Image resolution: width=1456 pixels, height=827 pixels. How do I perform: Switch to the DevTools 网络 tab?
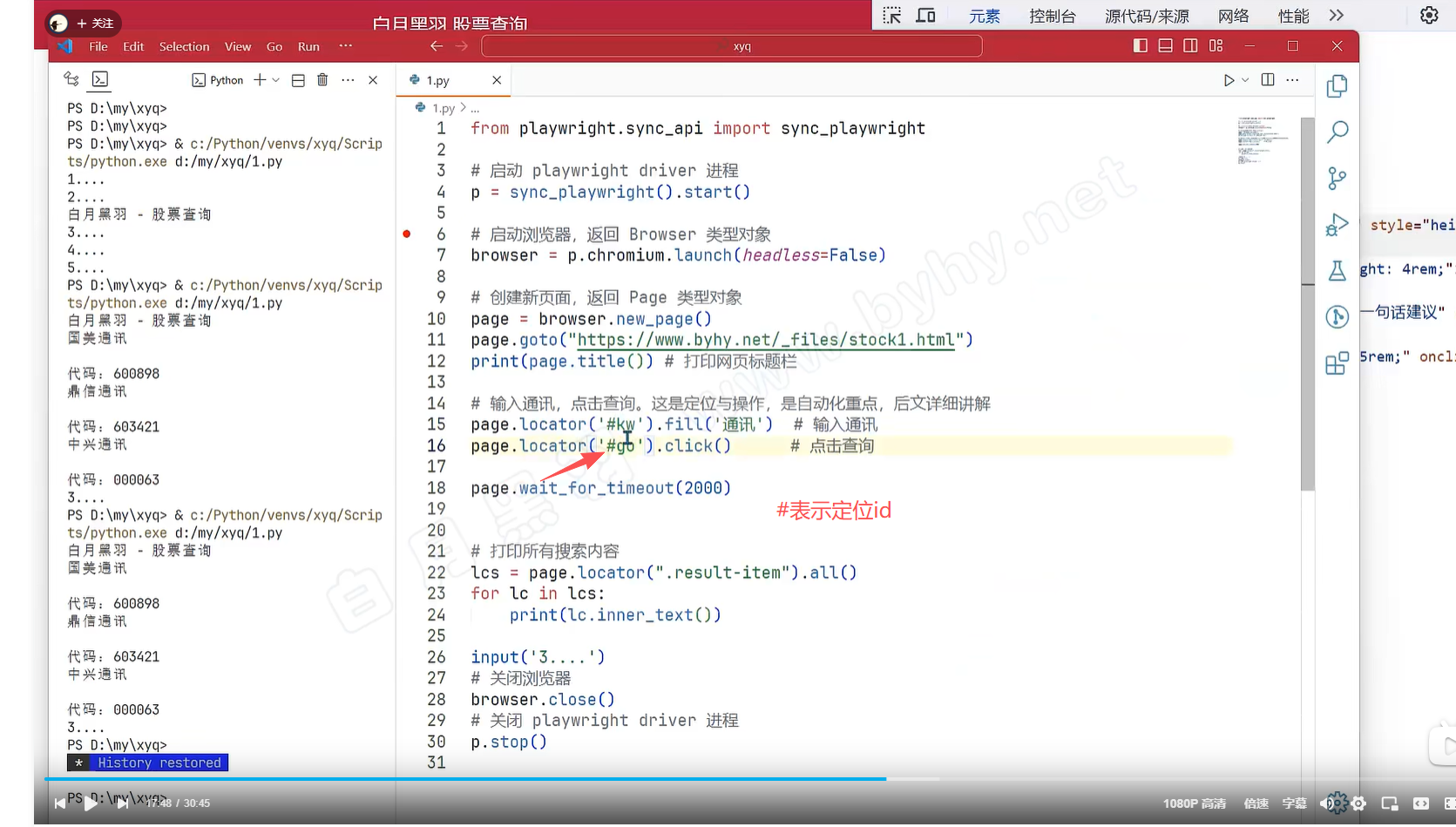click(x=1234, y=16)
